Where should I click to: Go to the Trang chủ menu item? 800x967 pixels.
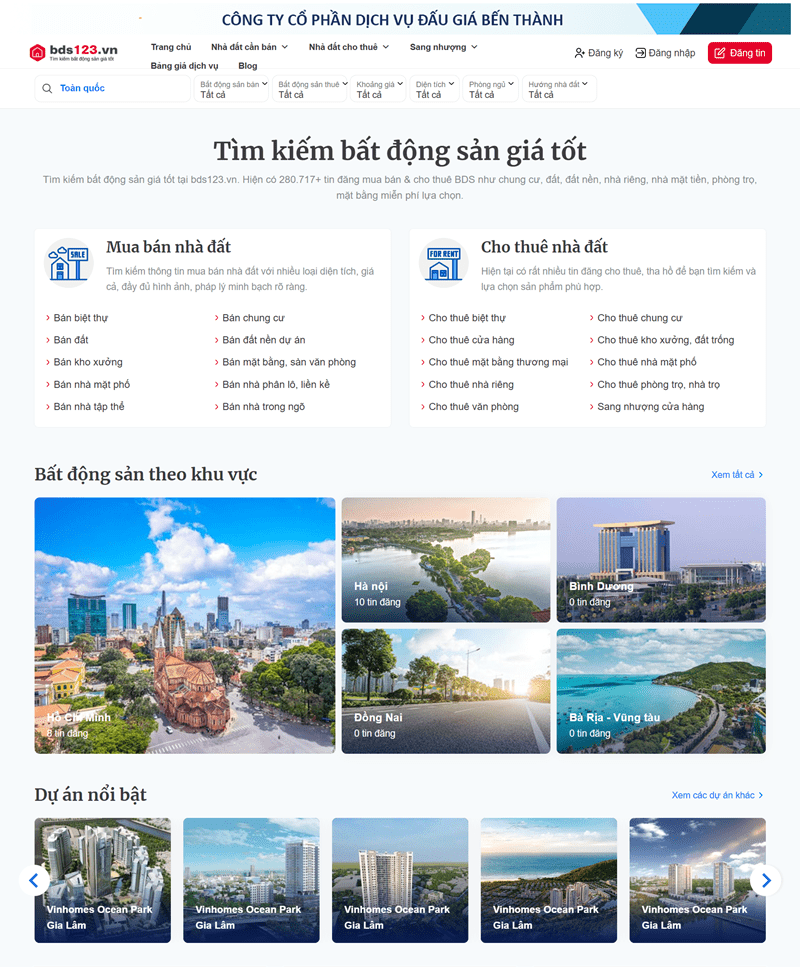pos(171,47)
